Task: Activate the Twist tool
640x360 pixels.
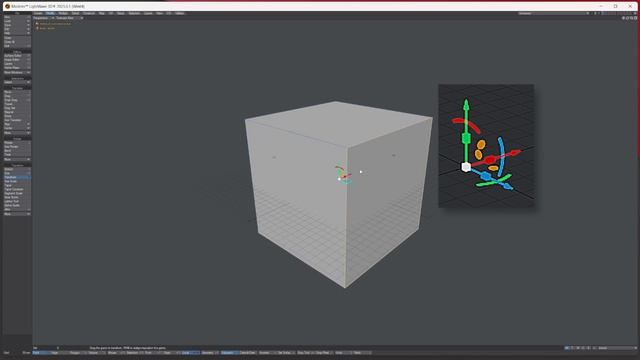Action: (x=17, y=155)
